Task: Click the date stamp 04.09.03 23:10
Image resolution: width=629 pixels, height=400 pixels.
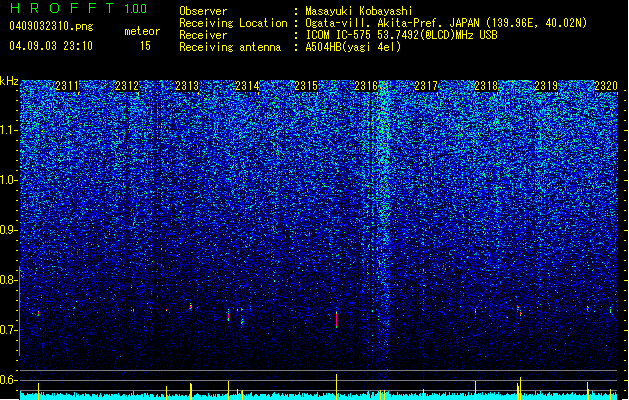Action: click(x=51, y=46)
